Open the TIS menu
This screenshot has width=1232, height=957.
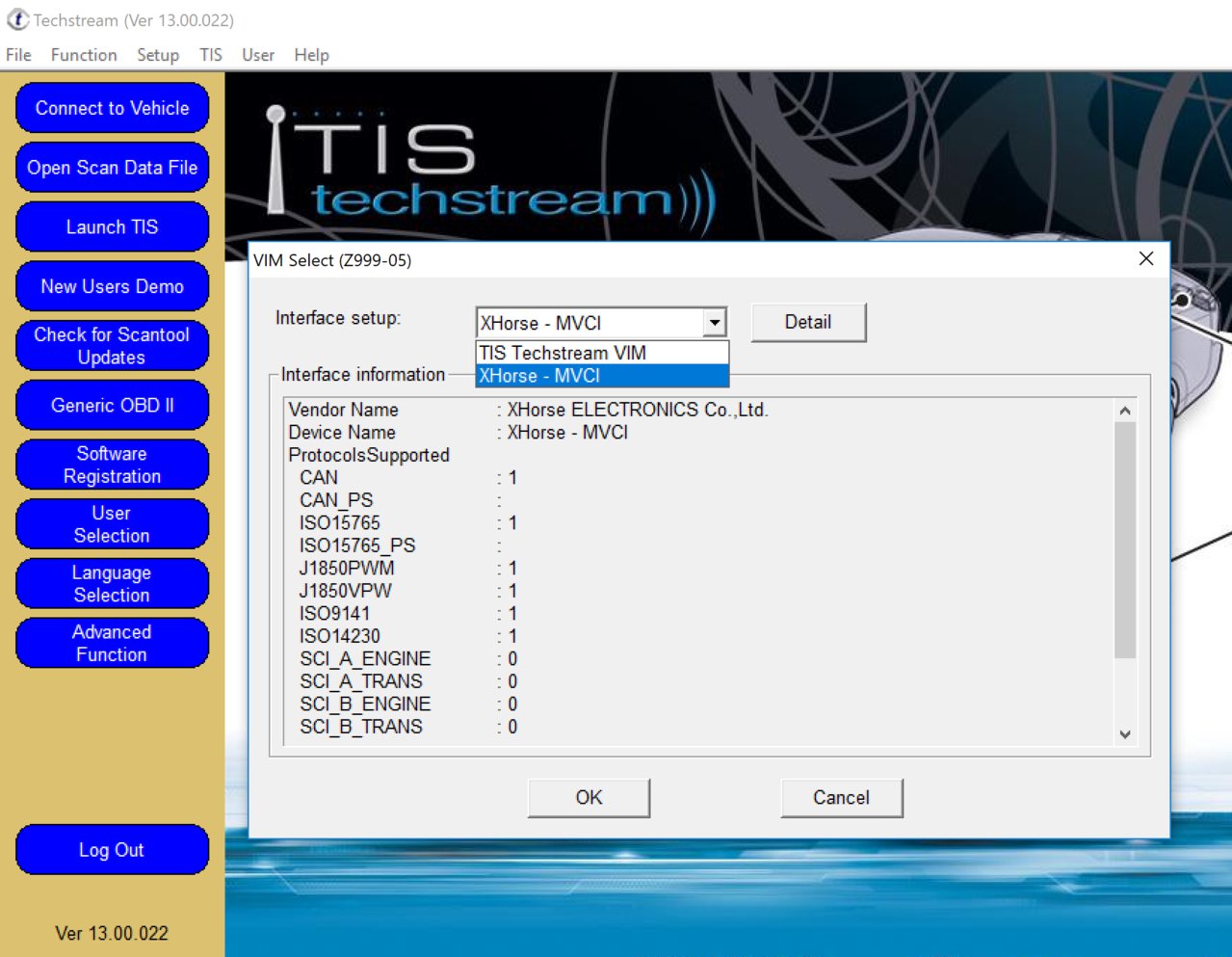click(x=211, y=55)
